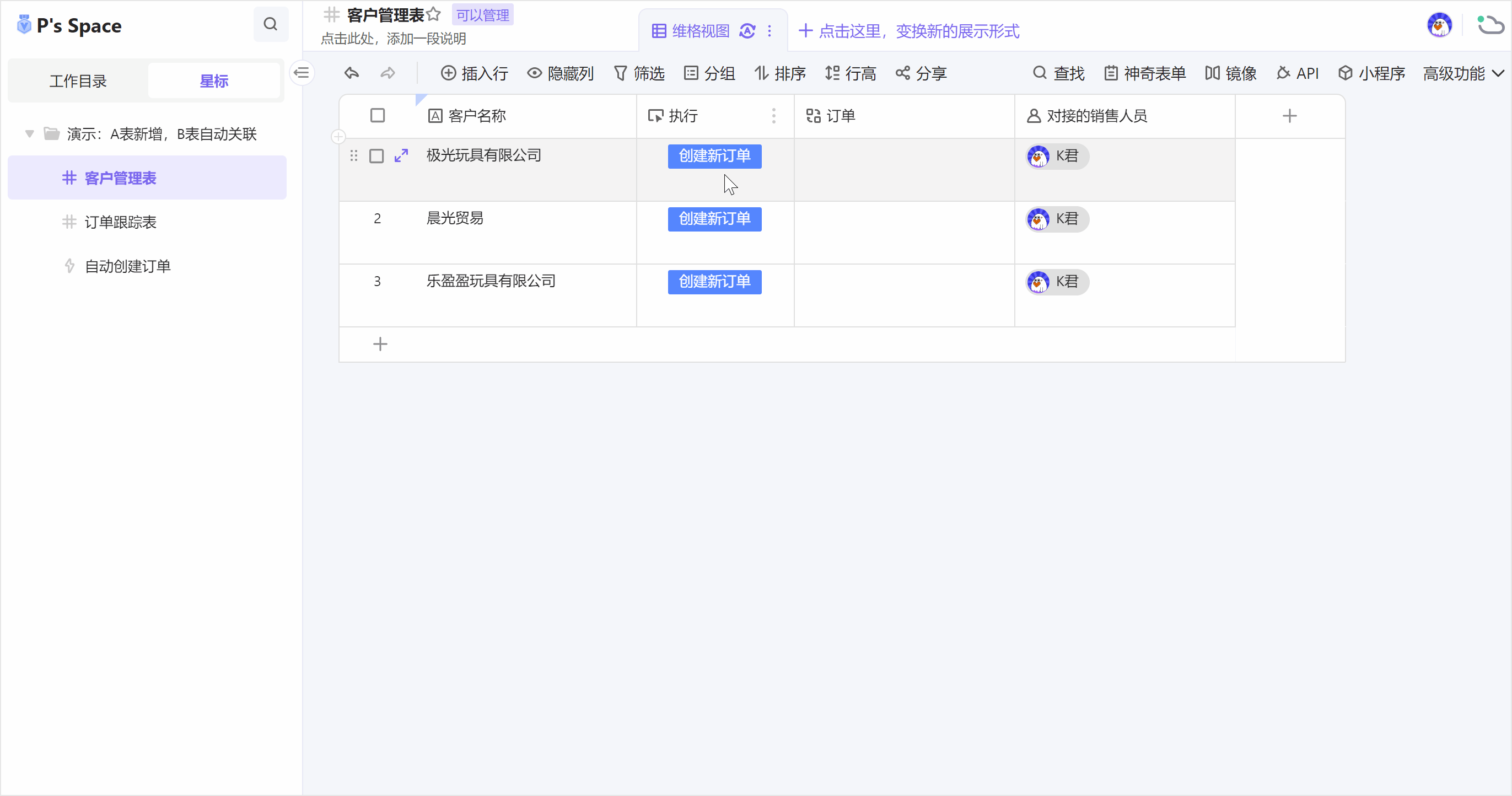This screenshot has width=1512, height=796.
Task: Click the undo arrow icon
Action: (x=351, y=73)
